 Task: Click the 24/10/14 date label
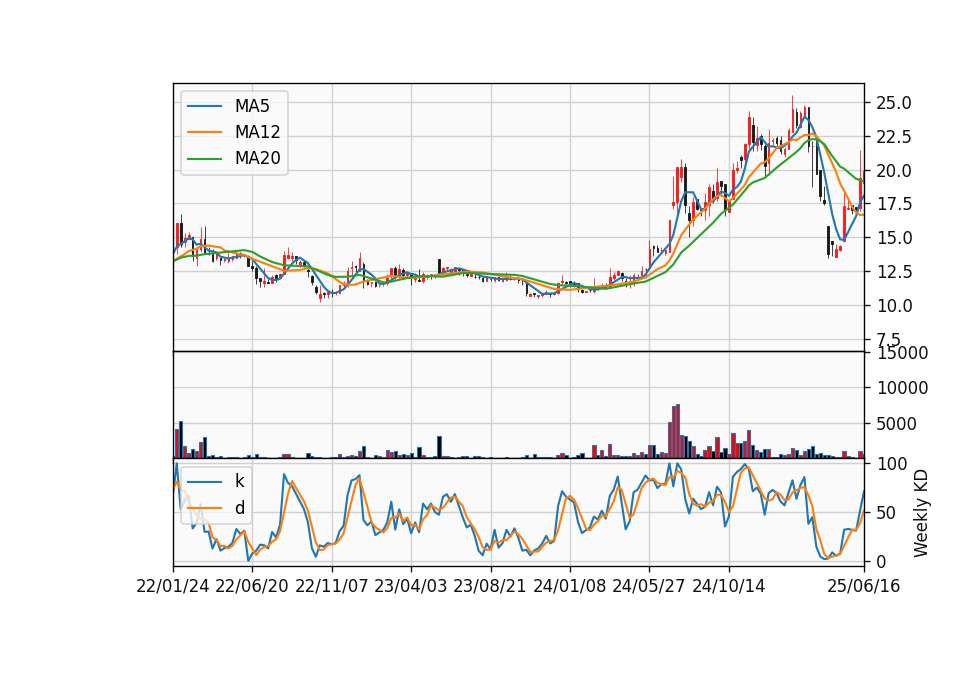click(x=729, y=586)
